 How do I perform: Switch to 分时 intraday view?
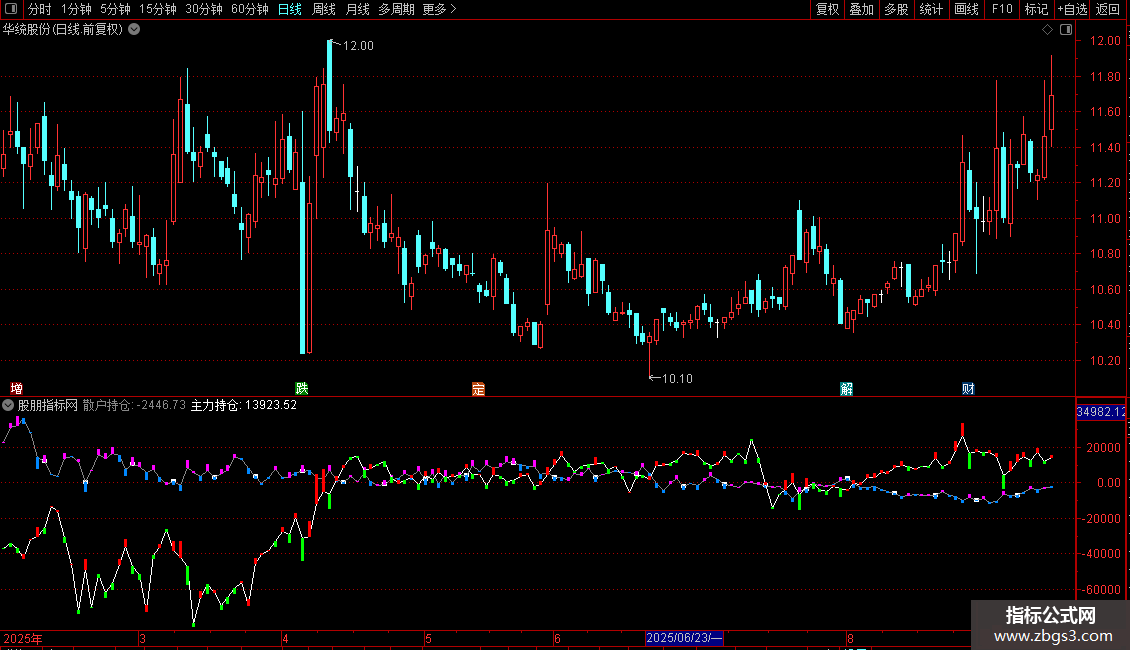point(40,9)
